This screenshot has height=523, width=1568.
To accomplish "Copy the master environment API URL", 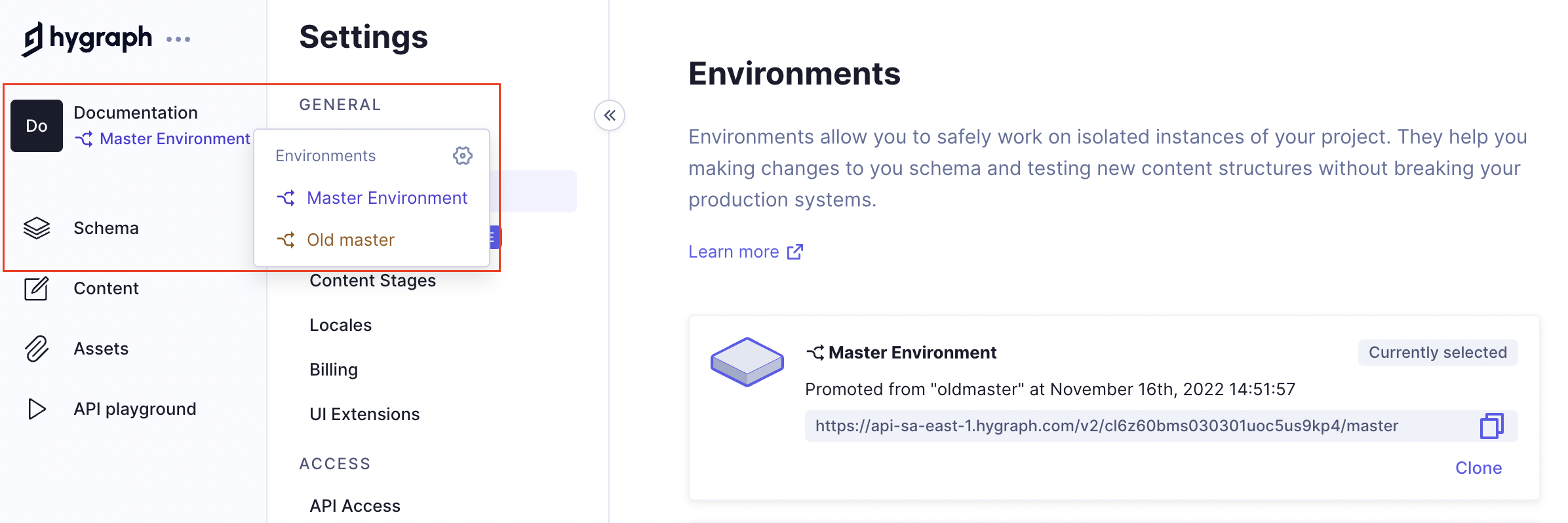I will [1491, 426].
